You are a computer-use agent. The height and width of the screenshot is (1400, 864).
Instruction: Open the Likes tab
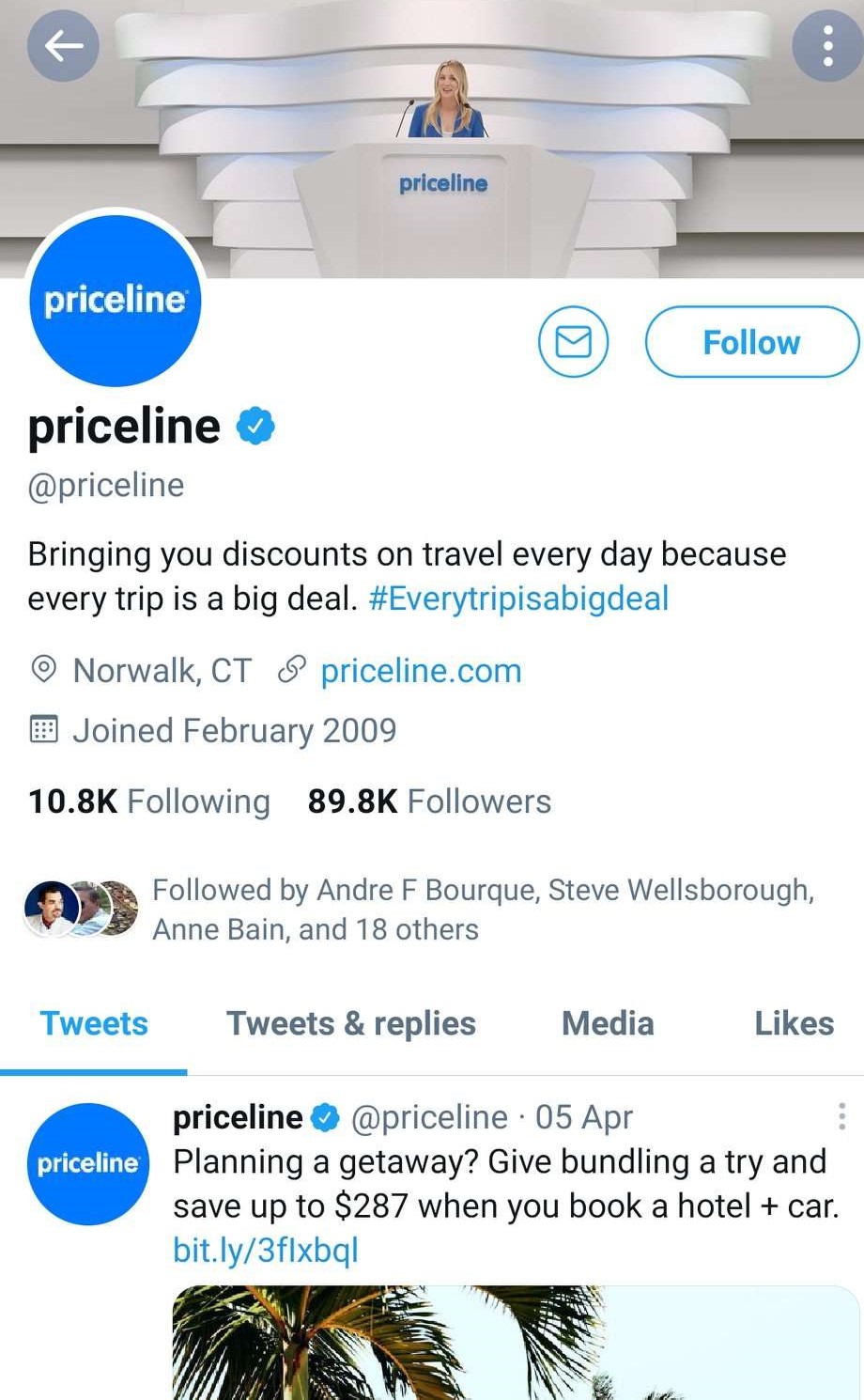pos(794,1023)
